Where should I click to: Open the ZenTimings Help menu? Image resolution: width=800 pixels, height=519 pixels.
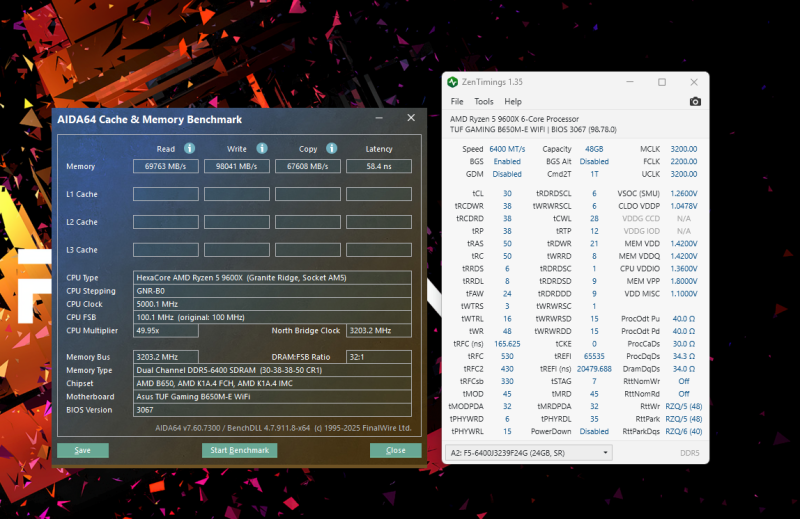pos(513,102)
